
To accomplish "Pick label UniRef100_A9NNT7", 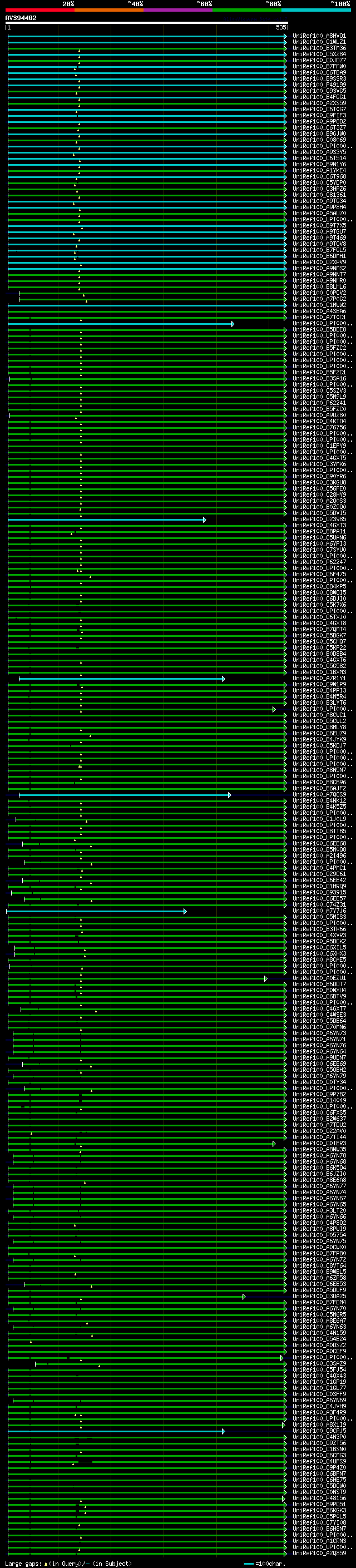I will pos(319,275).
